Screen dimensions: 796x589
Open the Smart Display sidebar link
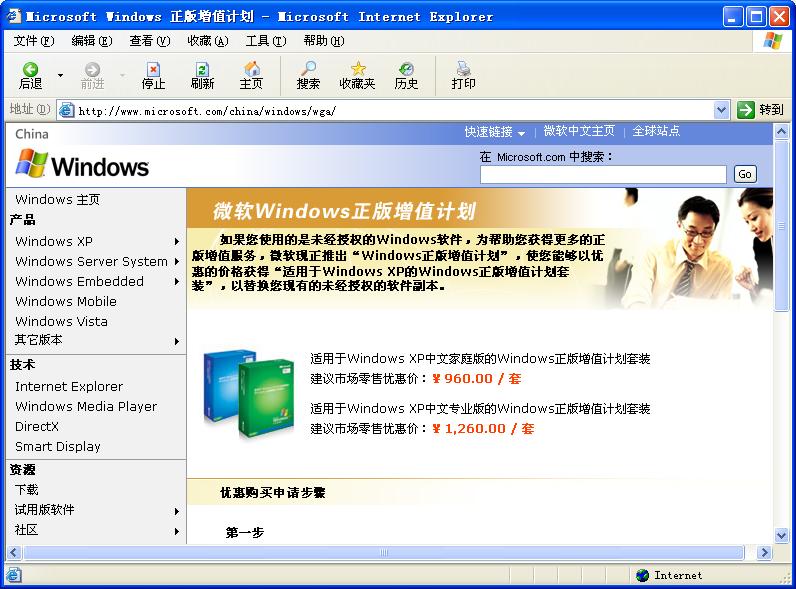pyautogui.click(x=57, y=446)
